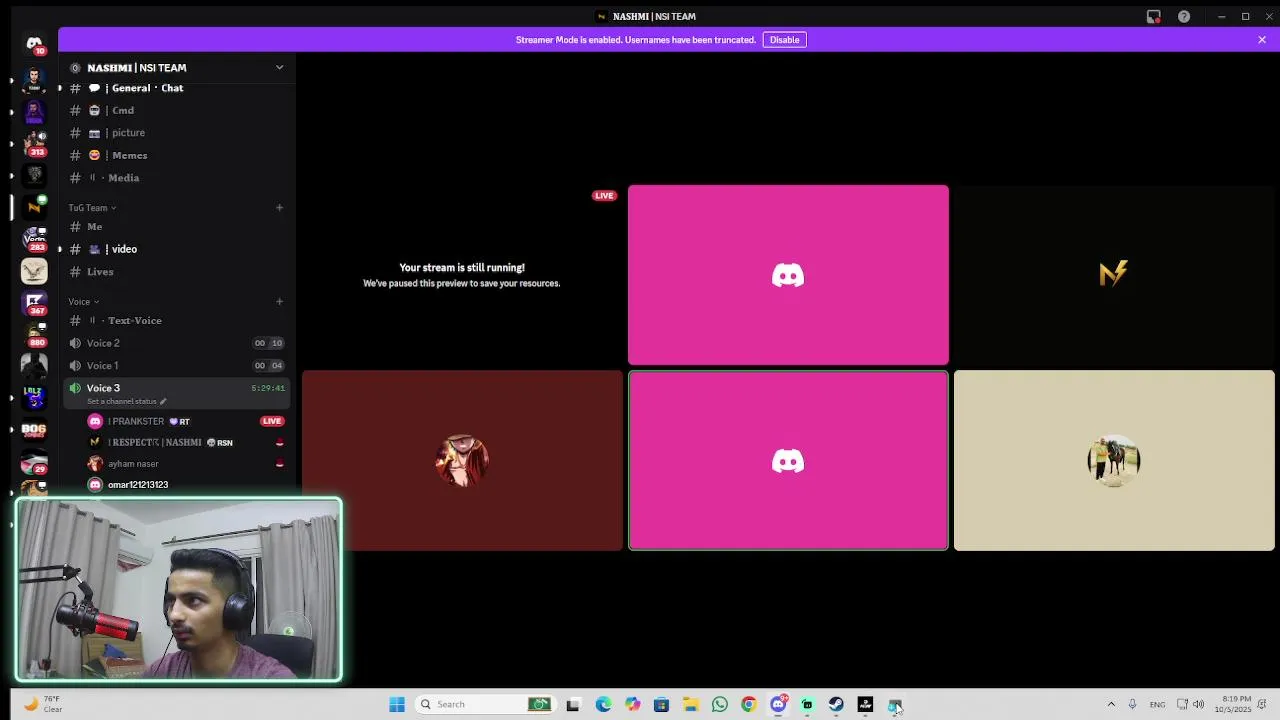Collapse the Voice category

click(83, 301)
